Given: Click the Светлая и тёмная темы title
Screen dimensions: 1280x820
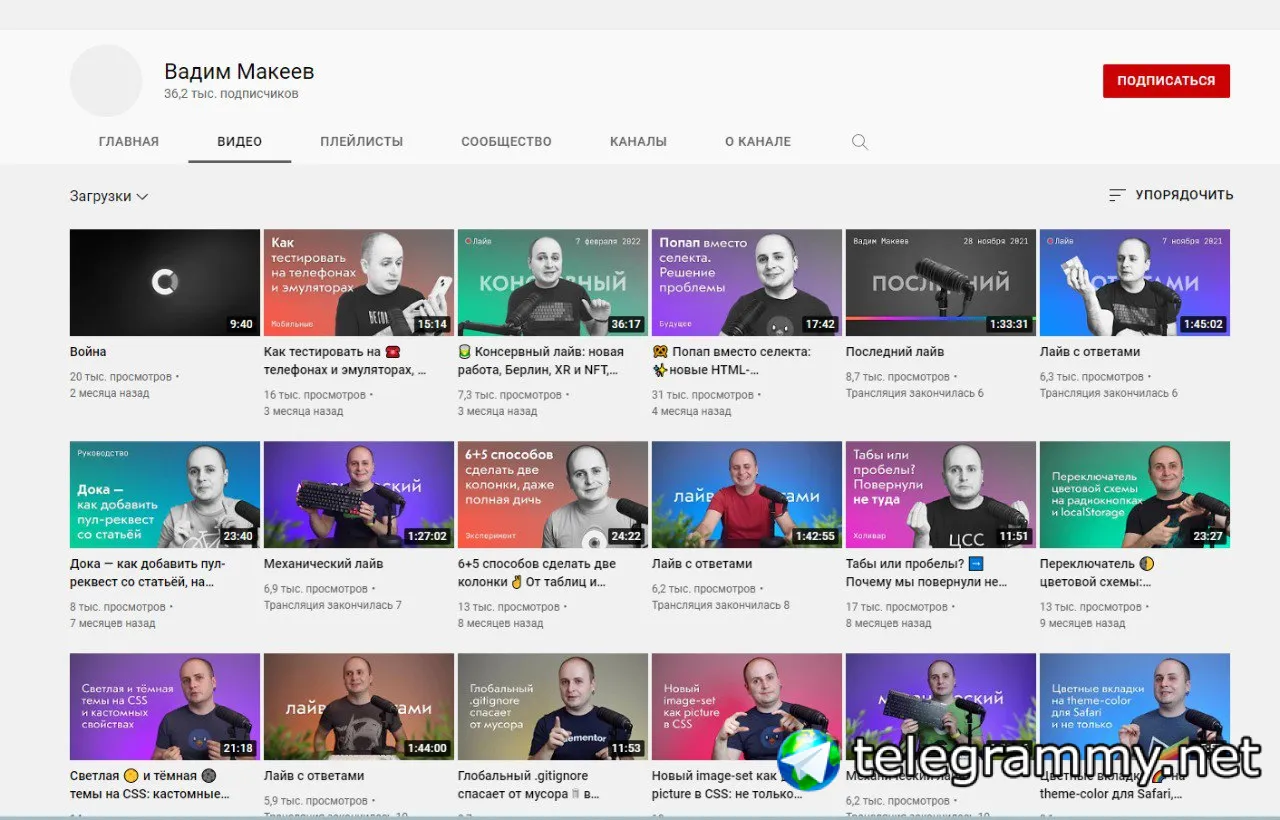Looking at the screenshot, I should (x=150, y=785).
